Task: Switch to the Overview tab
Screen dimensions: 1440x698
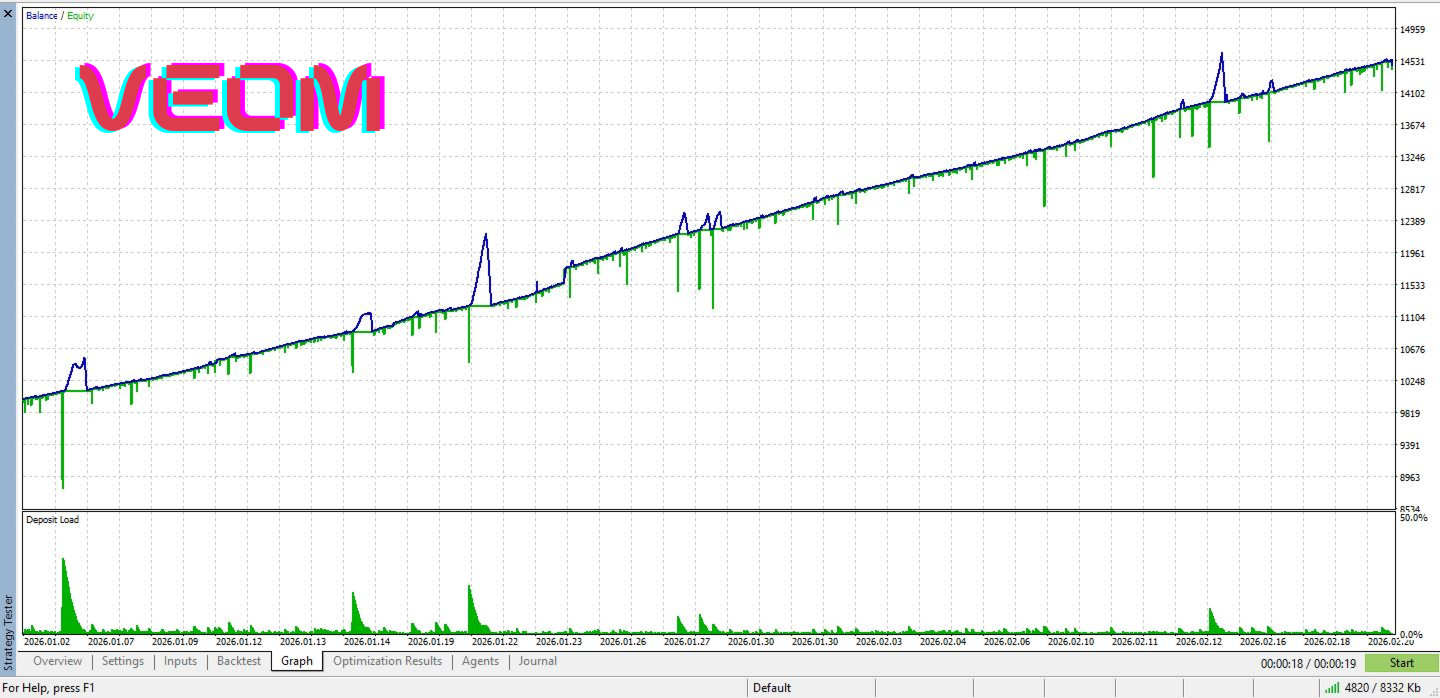Action: 57,661
